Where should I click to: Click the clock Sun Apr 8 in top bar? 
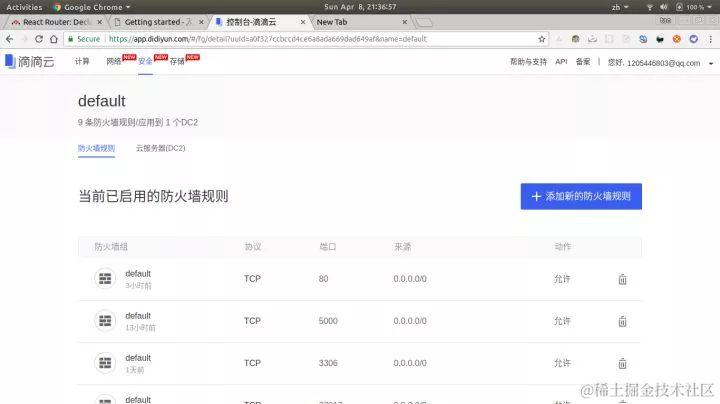click(x=360, y=7)
